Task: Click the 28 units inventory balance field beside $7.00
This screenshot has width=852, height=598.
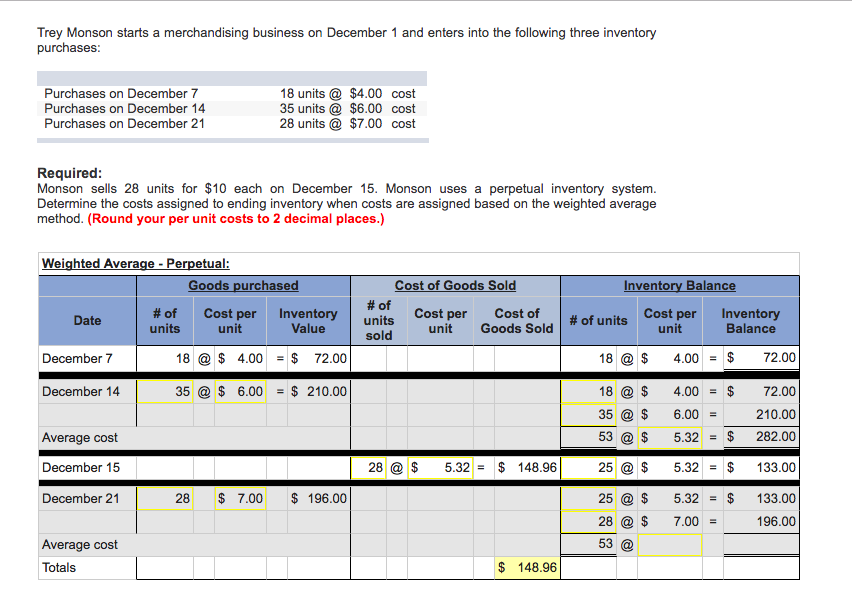Action: (x=588, y=522)
